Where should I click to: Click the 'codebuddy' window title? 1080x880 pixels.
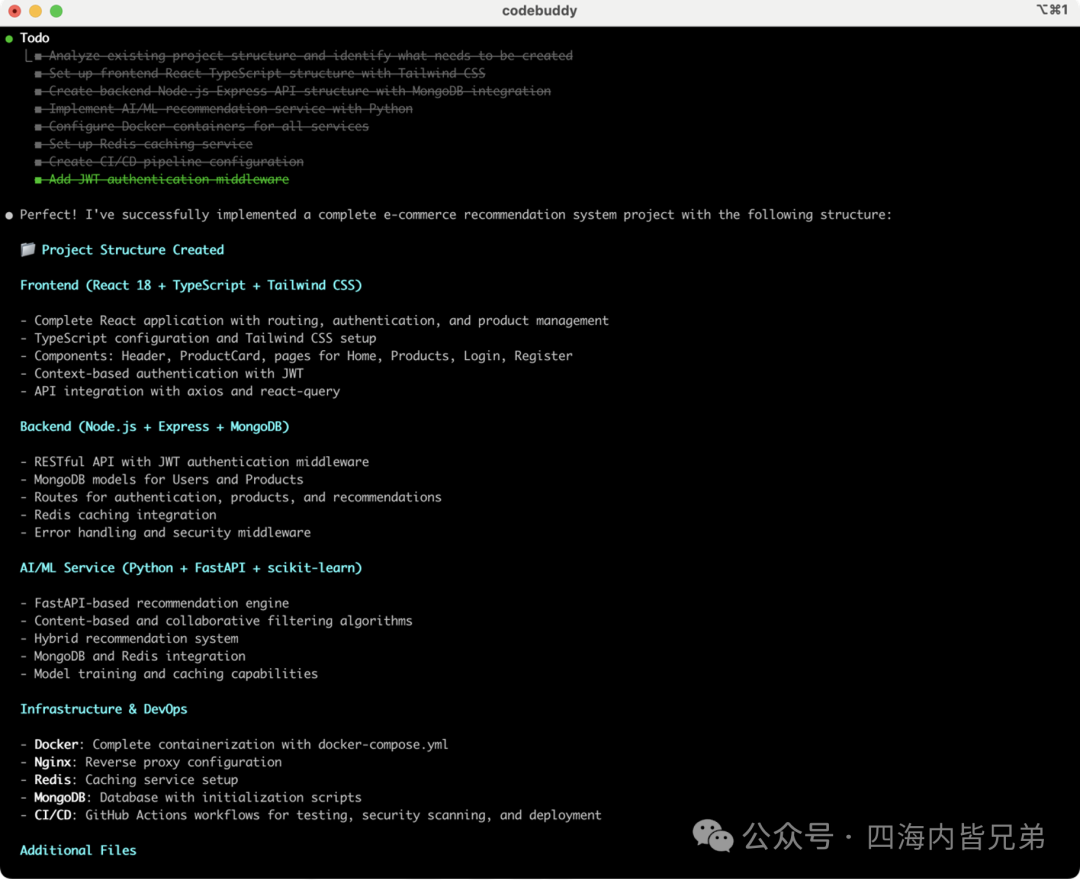click(539, 11)
